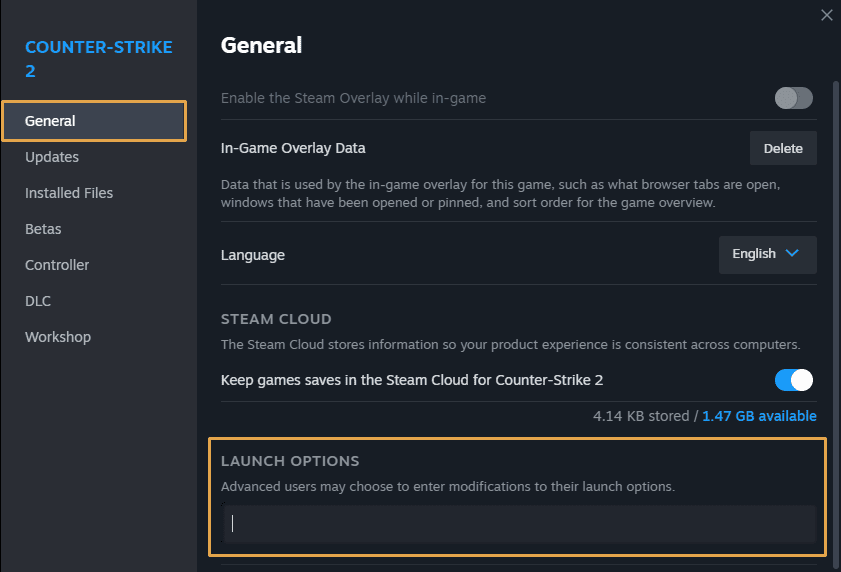Viewport: 841px width, 572px height.
Task: Disable the Steam Cloud saves toggle
Action: 794,380
